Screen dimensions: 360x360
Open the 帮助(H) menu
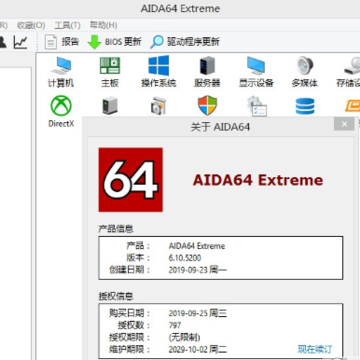click(103, 25)
